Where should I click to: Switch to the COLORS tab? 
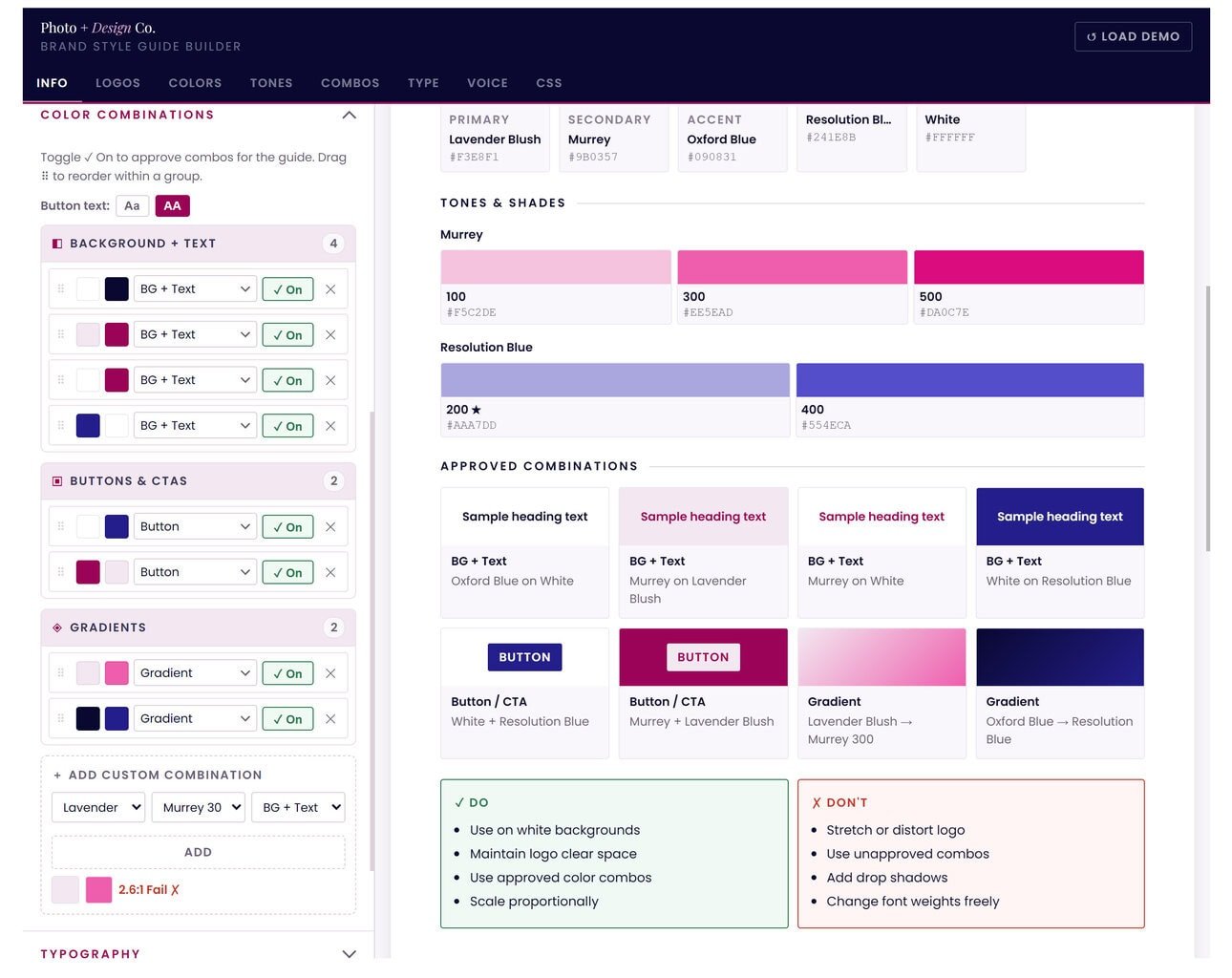[x=195, y=83]
